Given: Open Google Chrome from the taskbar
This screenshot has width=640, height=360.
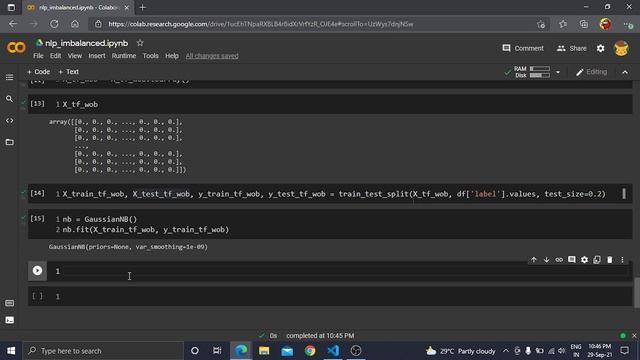Looking at the screenshot, I should (310, 351).
